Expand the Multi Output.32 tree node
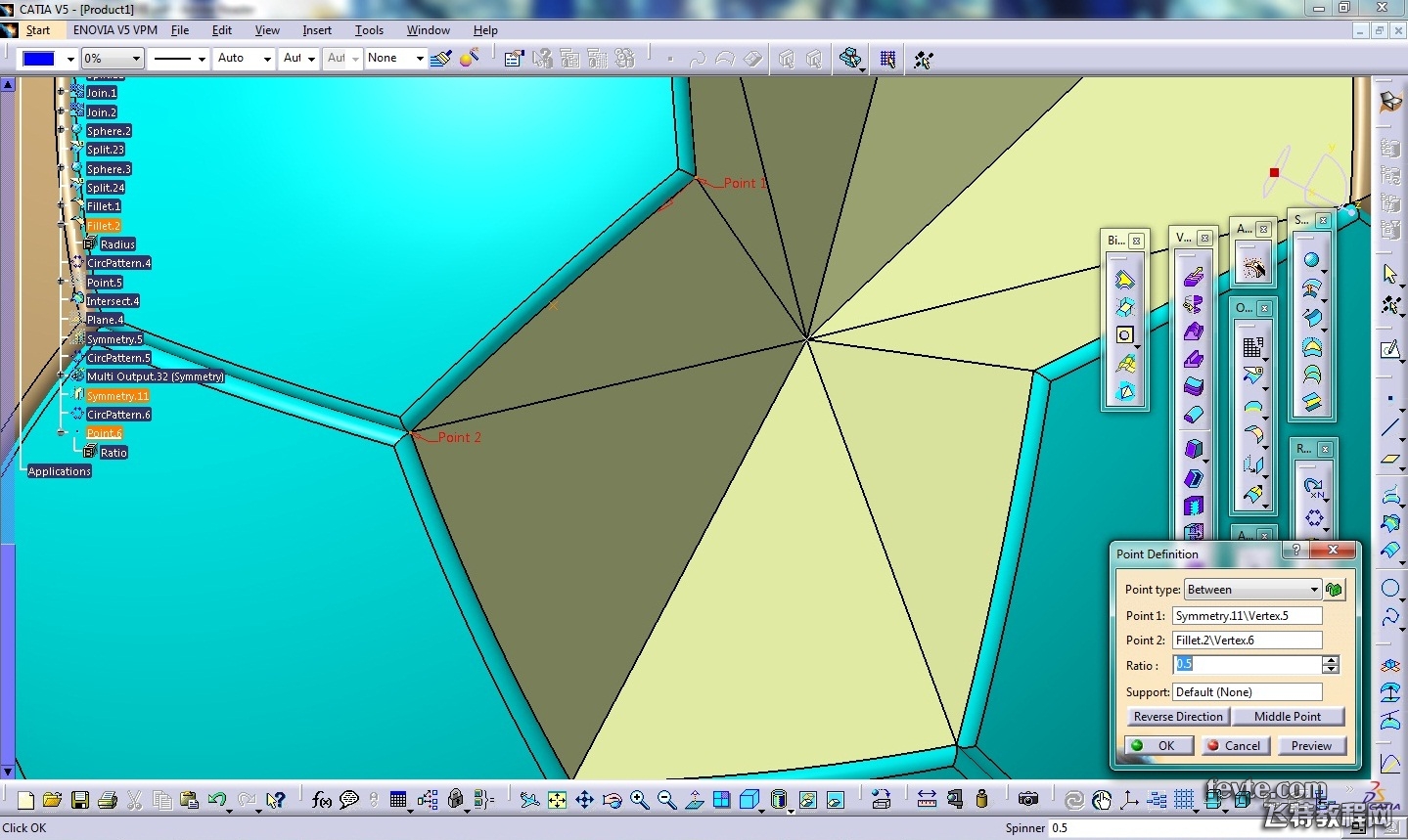This screenshot has width=1408, height=840. [x=62, y=376]
